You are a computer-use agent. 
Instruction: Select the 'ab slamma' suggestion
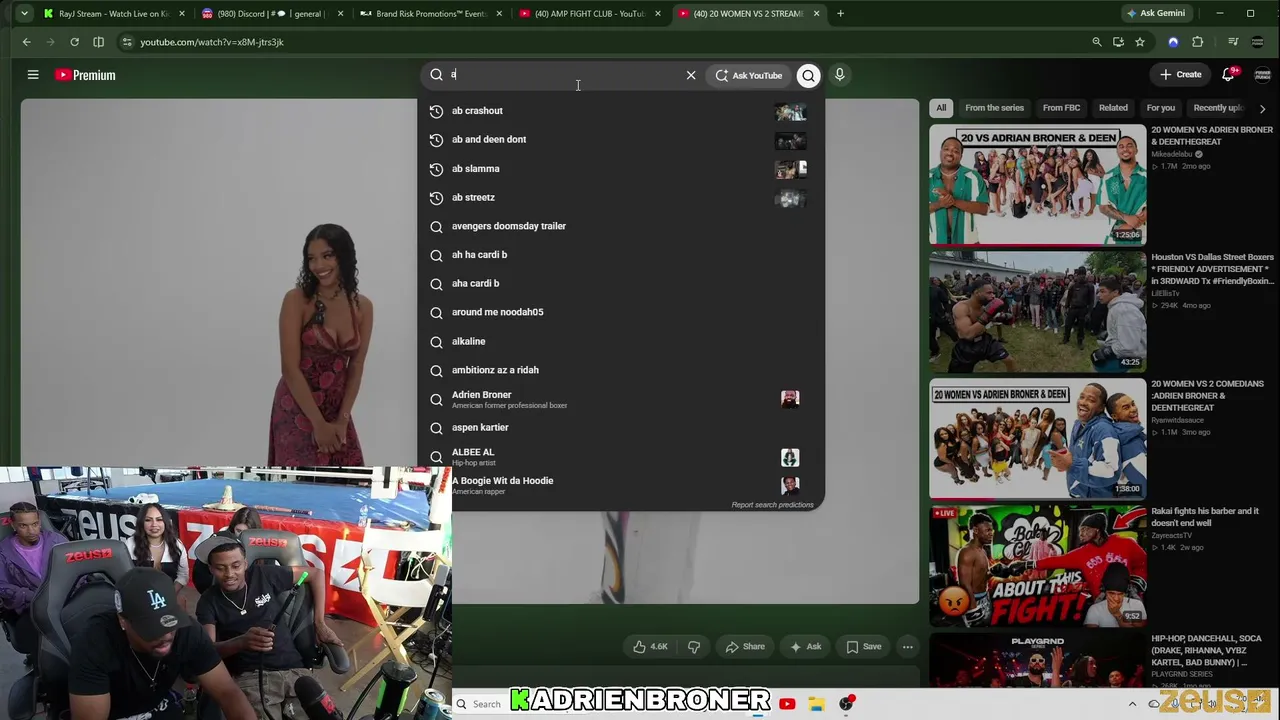pos(621,169)
